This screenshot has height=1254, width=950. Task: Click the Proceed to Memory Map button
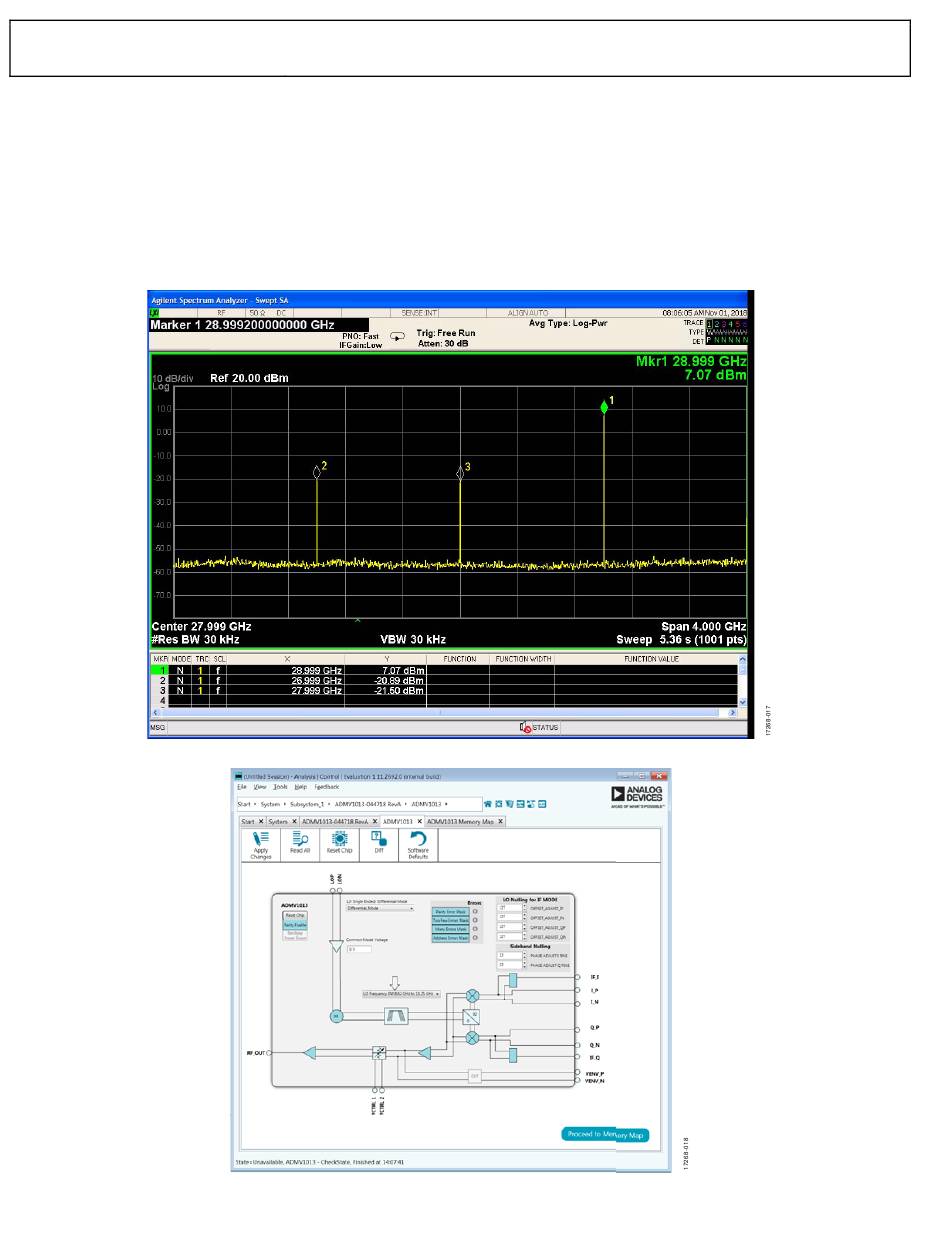click(605, 1134)
